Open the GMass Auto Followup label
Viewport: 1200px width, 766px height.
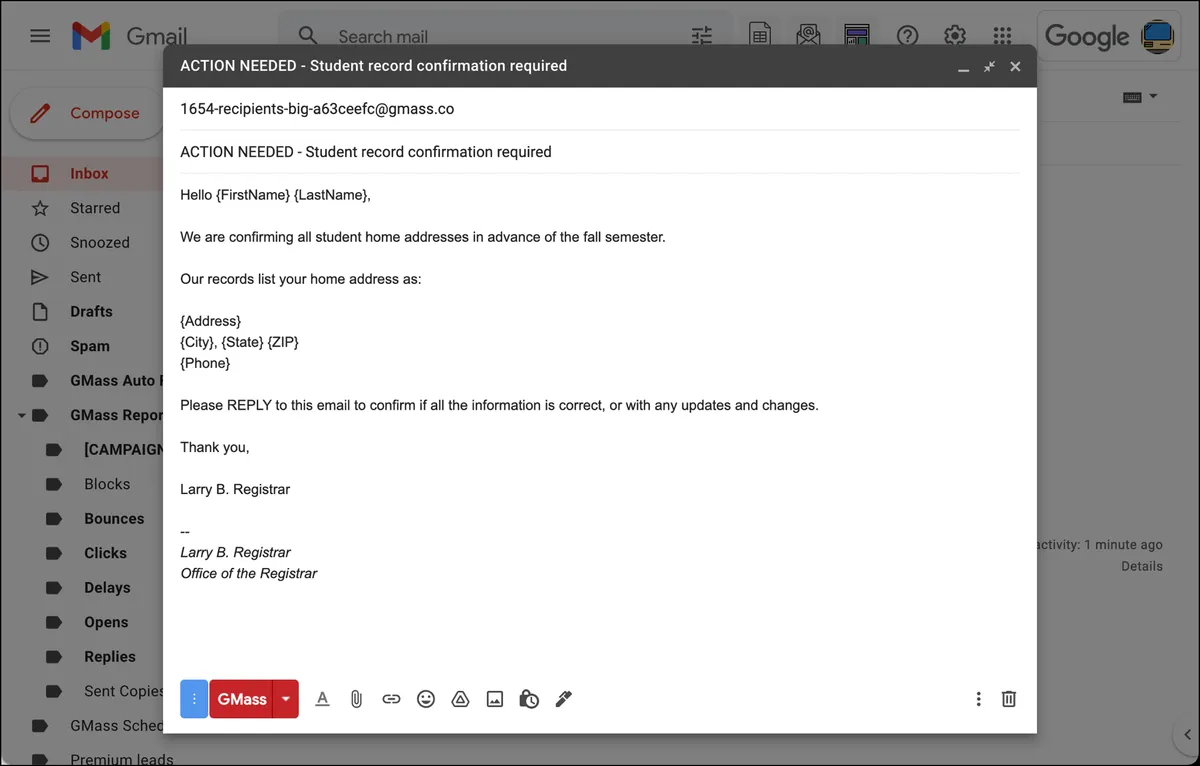(116, 380)
